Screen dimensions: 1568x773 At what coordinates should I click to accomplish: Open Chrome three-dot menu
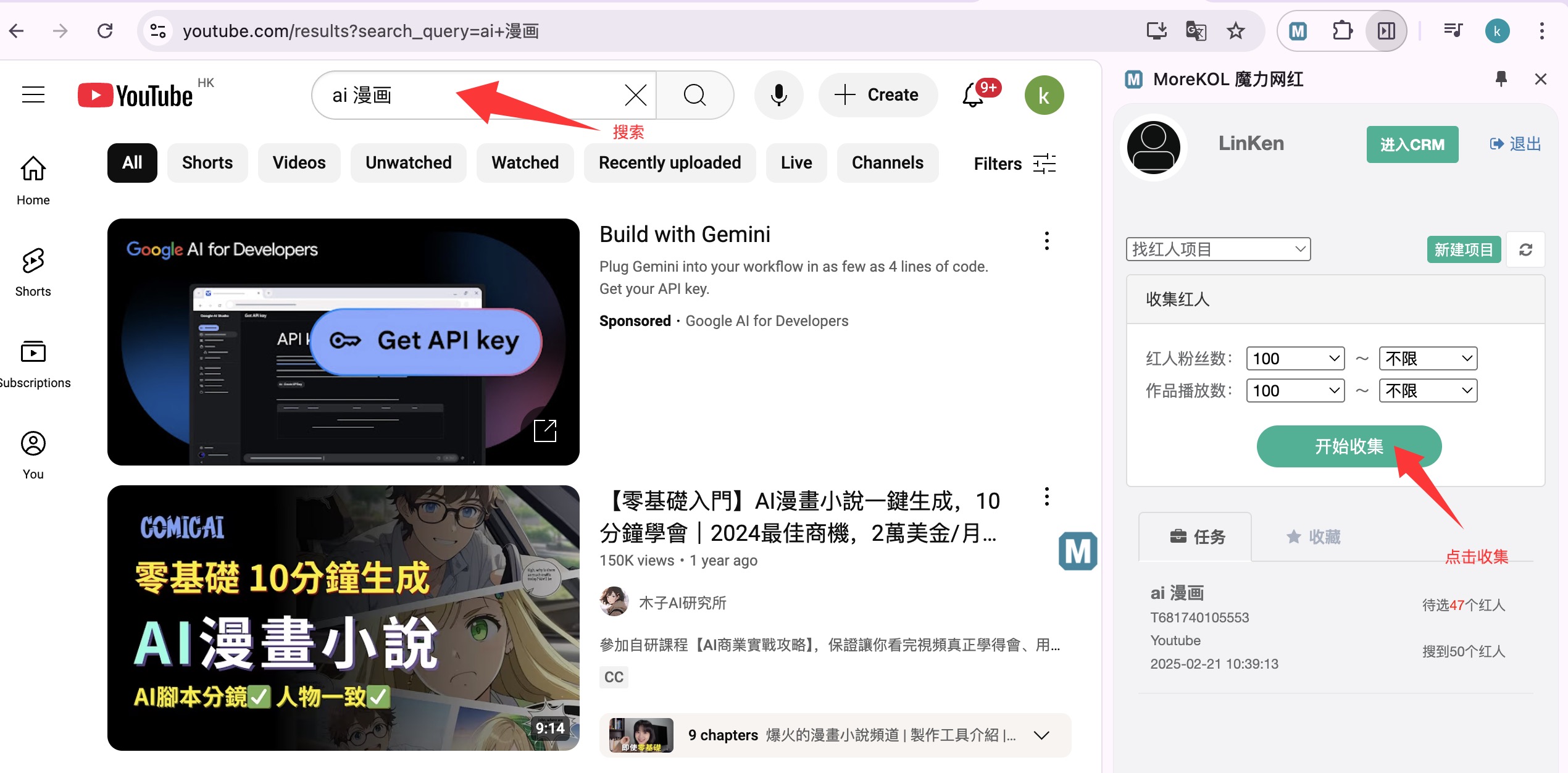click(1541, 31)
